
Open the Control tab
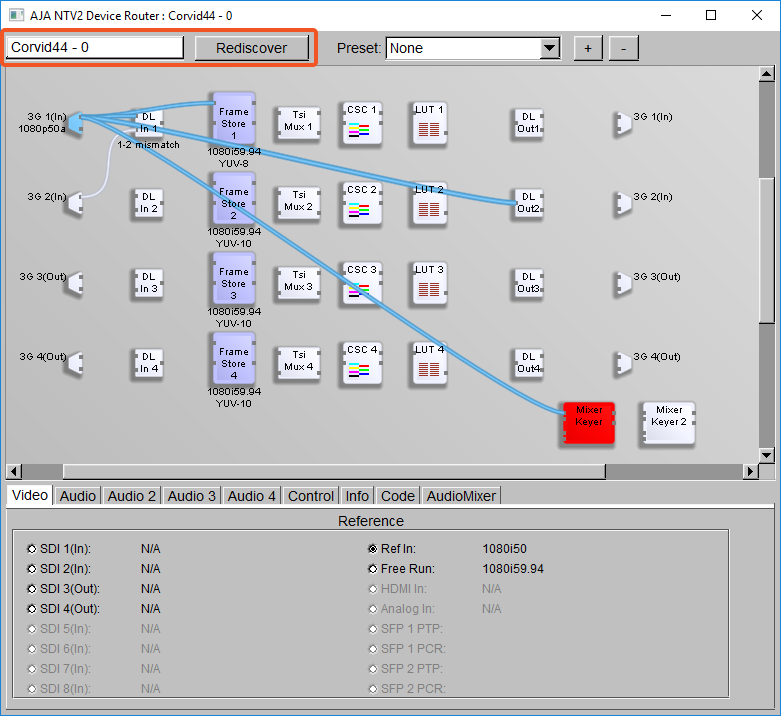point(310,495)
